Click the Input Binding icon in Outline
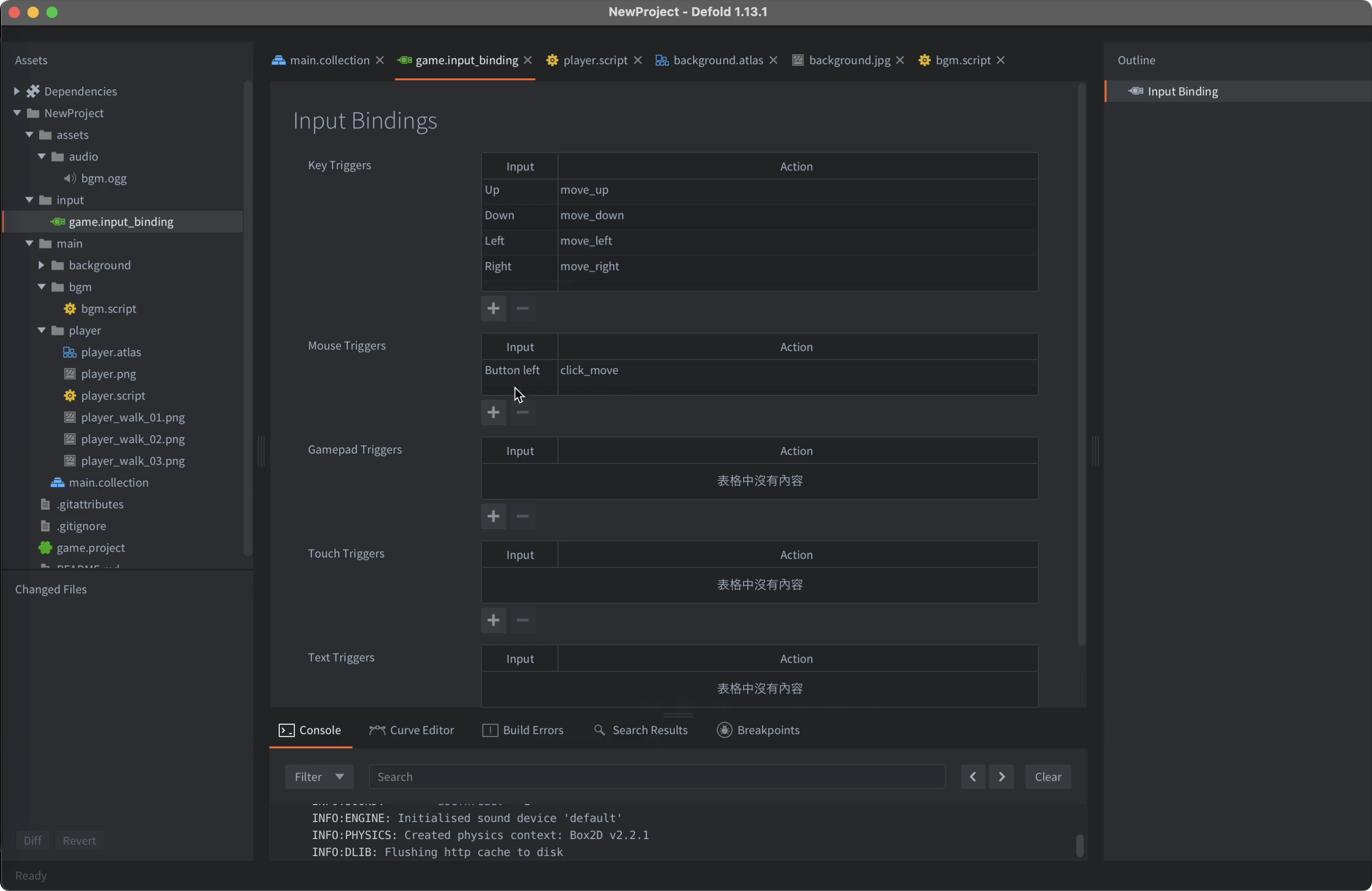Viewport: 1372px width, 891px height. 1136,91
